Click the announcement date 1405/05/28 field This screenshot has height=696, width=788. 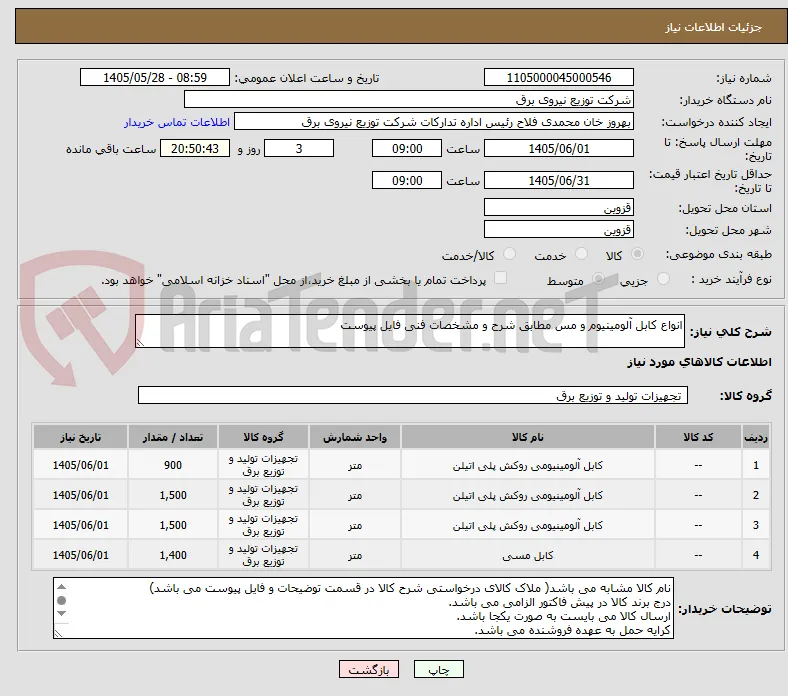[x=155, y=77]
